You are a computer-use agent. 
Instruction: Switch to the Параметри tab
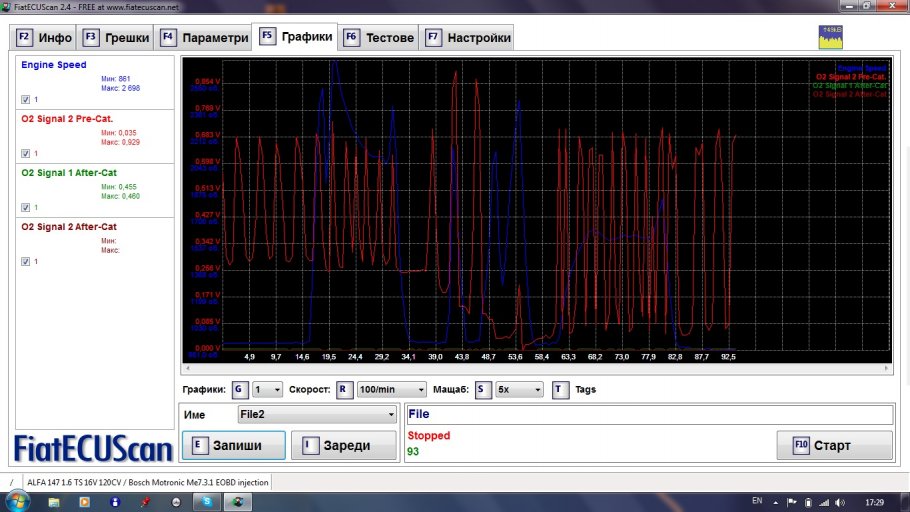pos(205,38)
